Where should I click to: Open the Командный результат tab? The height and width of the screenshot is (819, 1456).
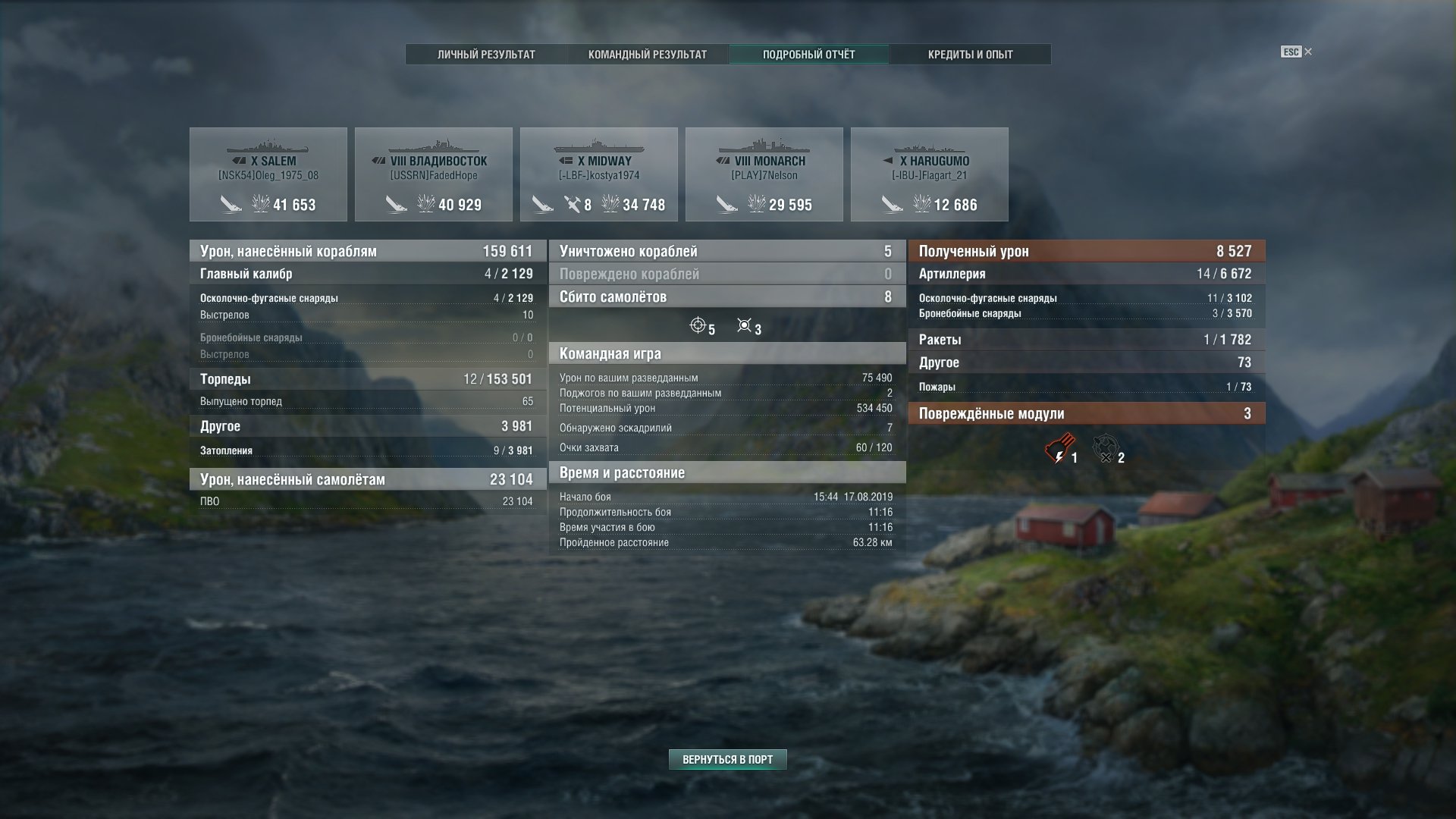[x=648, y=55]
